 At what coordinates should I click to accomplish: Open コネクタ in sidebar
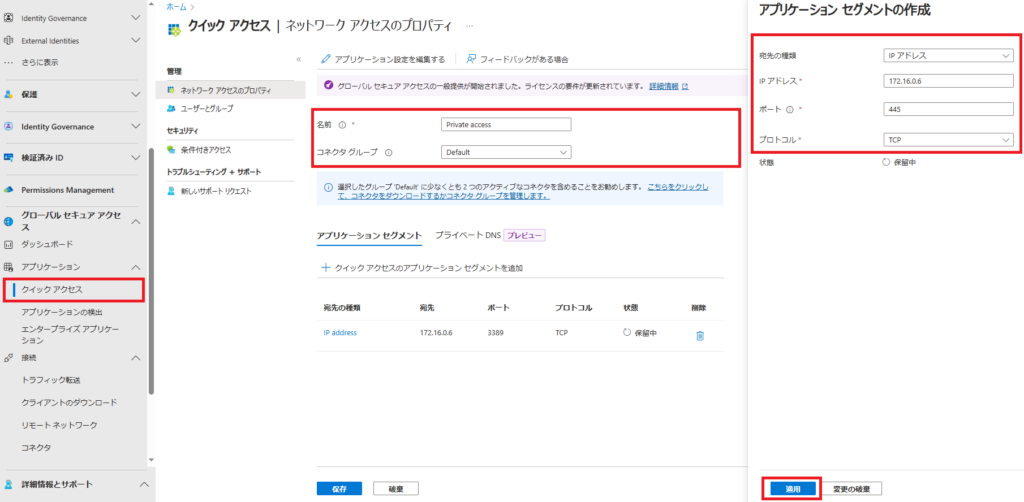[x=36, y=448]
